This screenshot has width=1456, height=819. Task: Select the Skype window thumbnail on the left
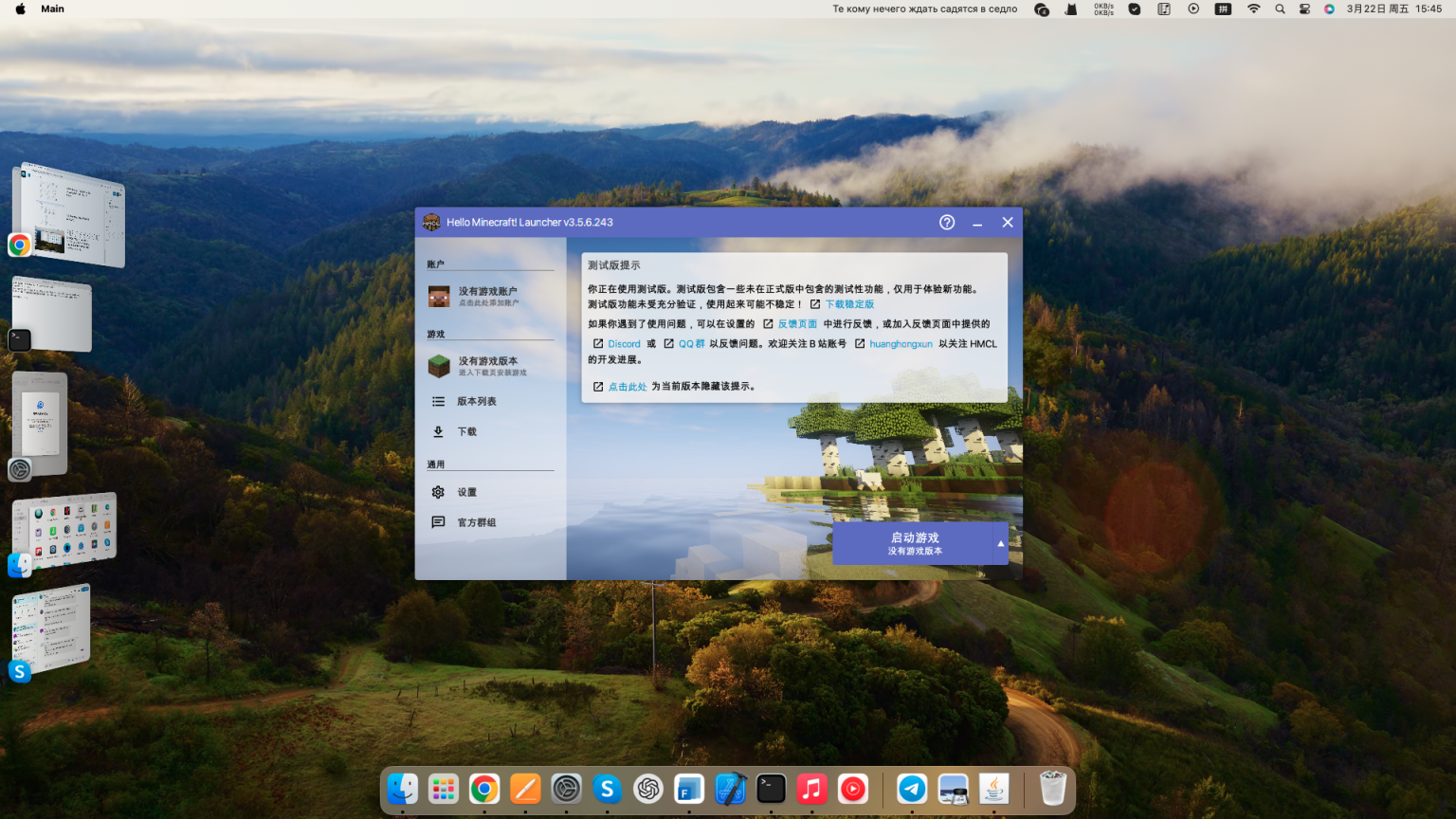point(50,628)
